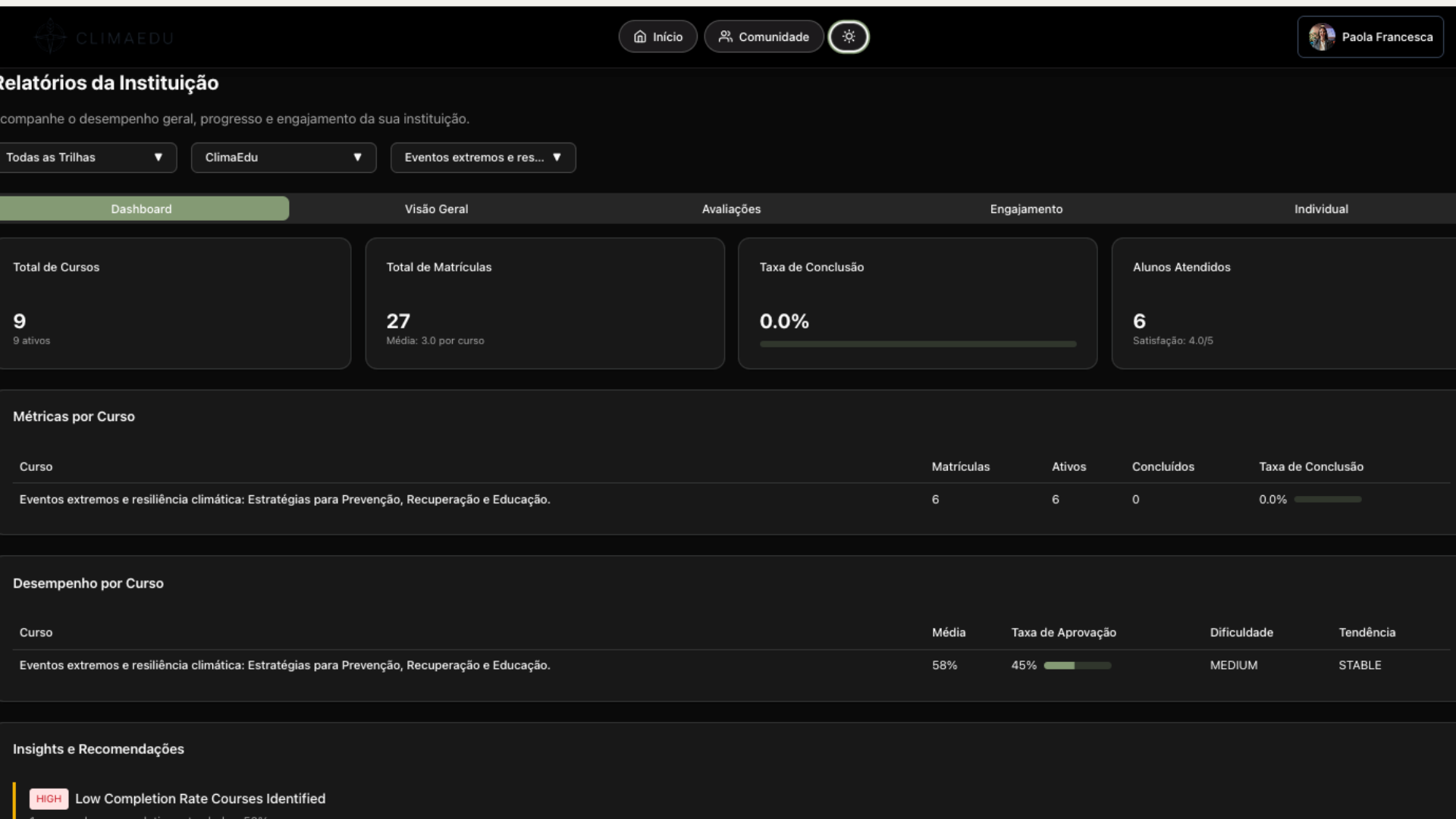
Task: Click Low Completion Rate Courses Identified insight
Action: [200, 799]
